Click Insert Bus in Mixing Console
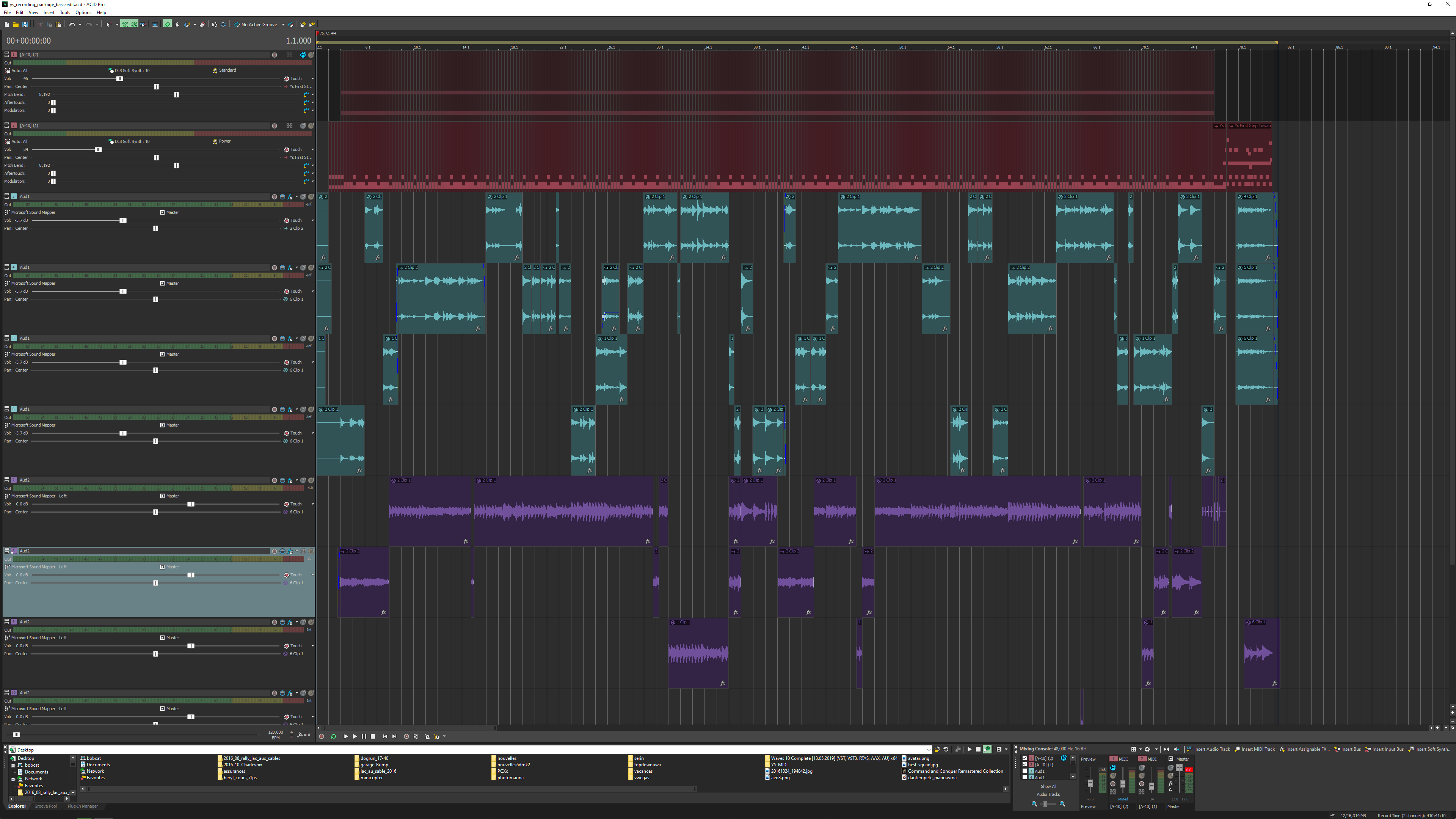 [x=1348, y=750]
